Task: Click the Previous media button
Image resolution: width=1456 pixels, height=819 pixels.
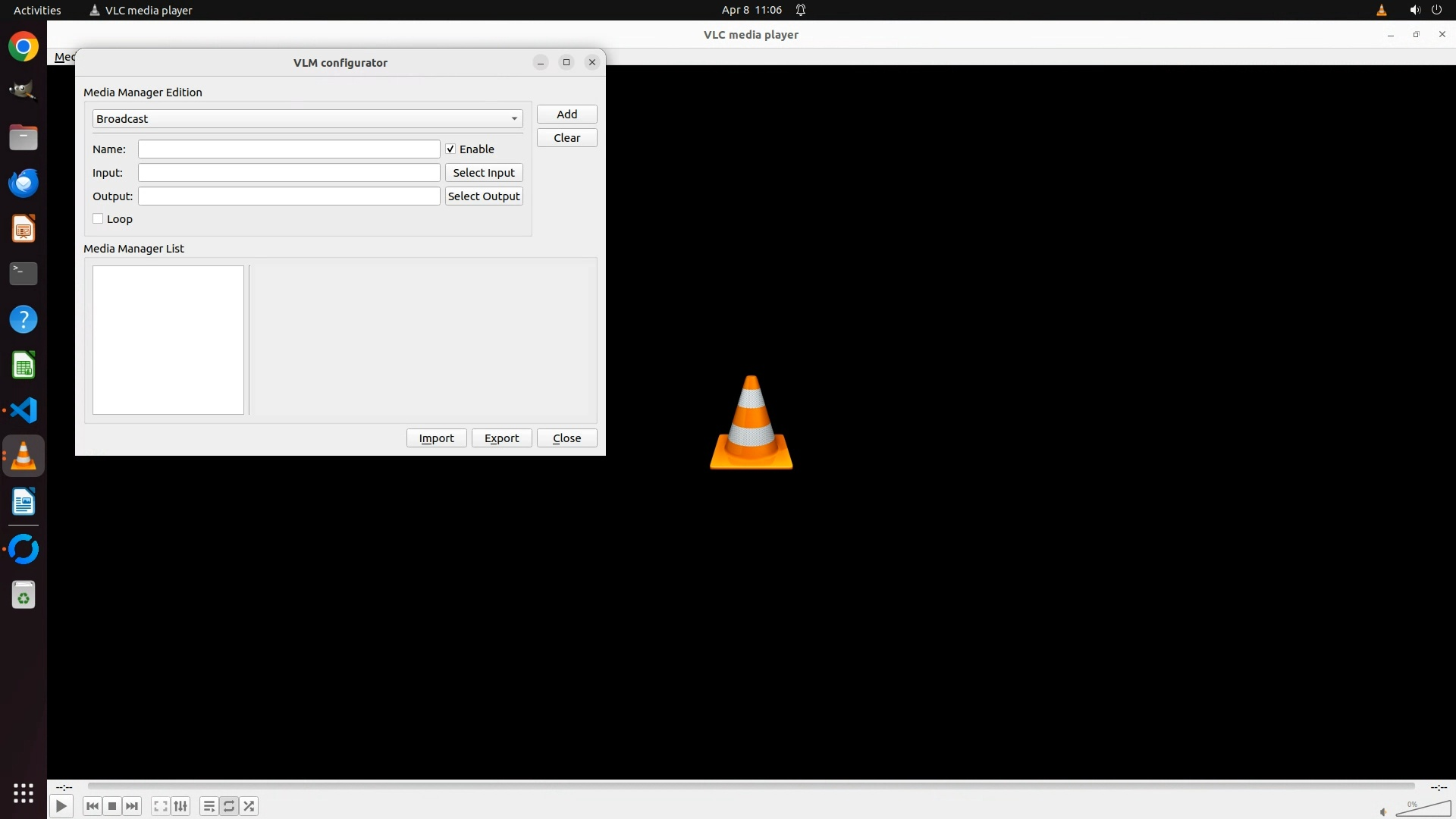Action: coord(93,806)
